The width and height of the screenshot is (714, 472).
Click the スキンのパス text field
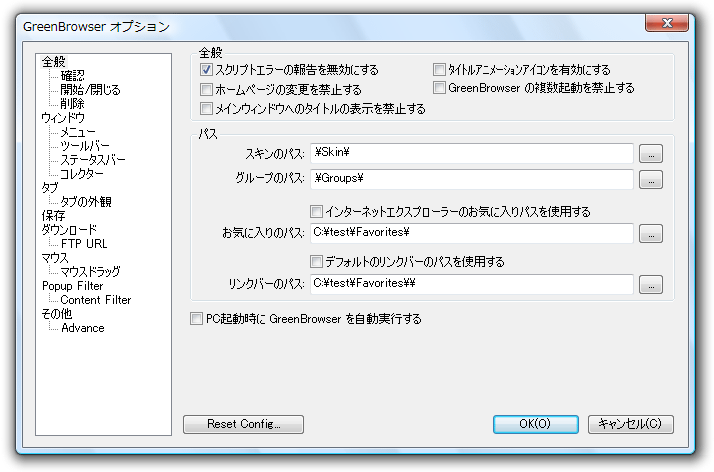472,153
